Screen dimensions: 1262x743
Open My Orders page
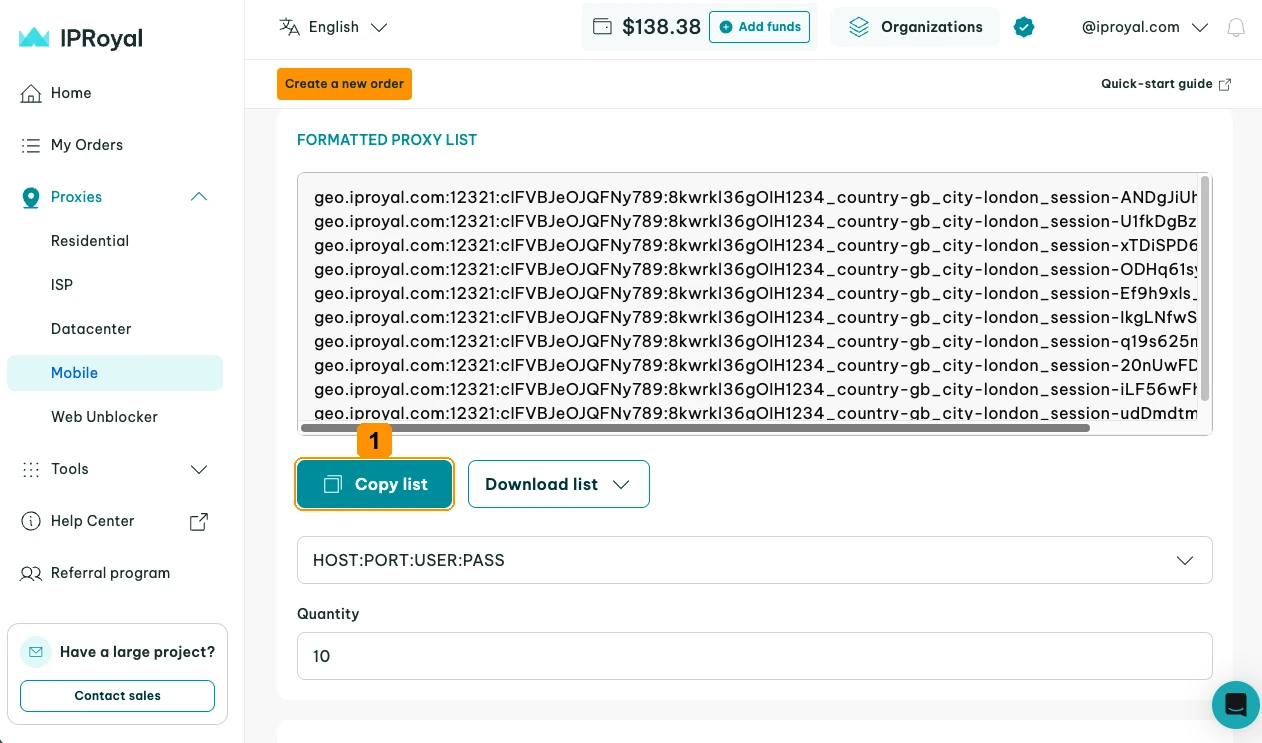coord(87,145)
